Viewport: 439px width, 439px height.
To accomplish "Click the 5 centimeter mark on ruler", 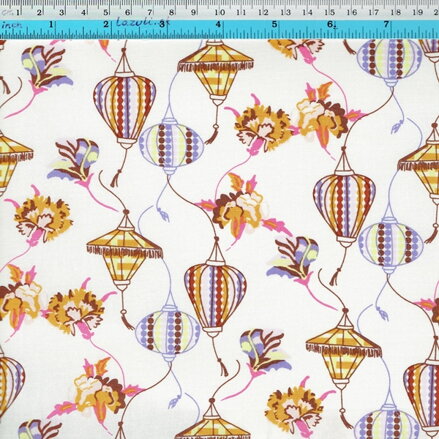I will [x=106, y=13].
